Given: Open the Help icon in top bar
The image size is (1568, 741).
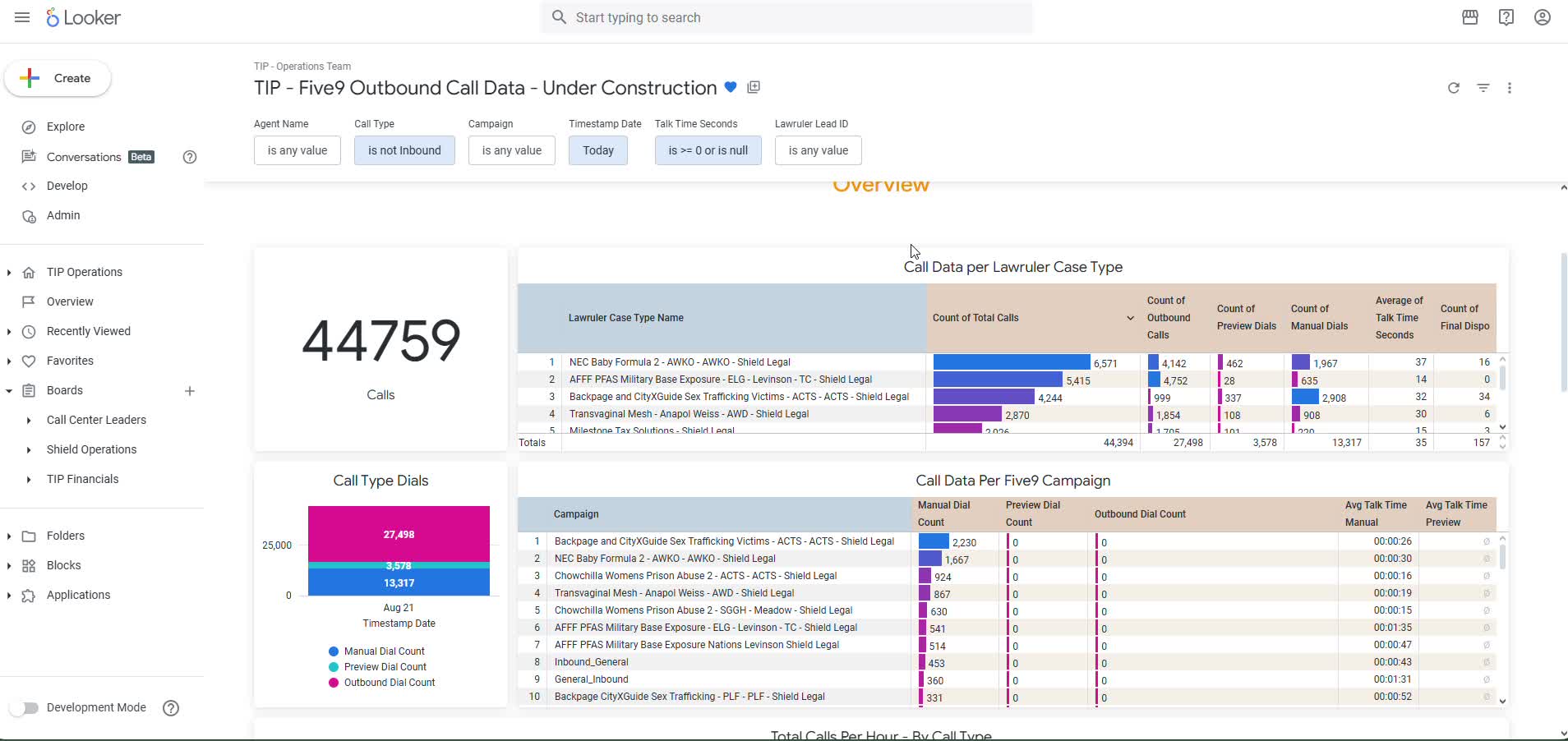Looking at the screenshot, I should 1506,17.
